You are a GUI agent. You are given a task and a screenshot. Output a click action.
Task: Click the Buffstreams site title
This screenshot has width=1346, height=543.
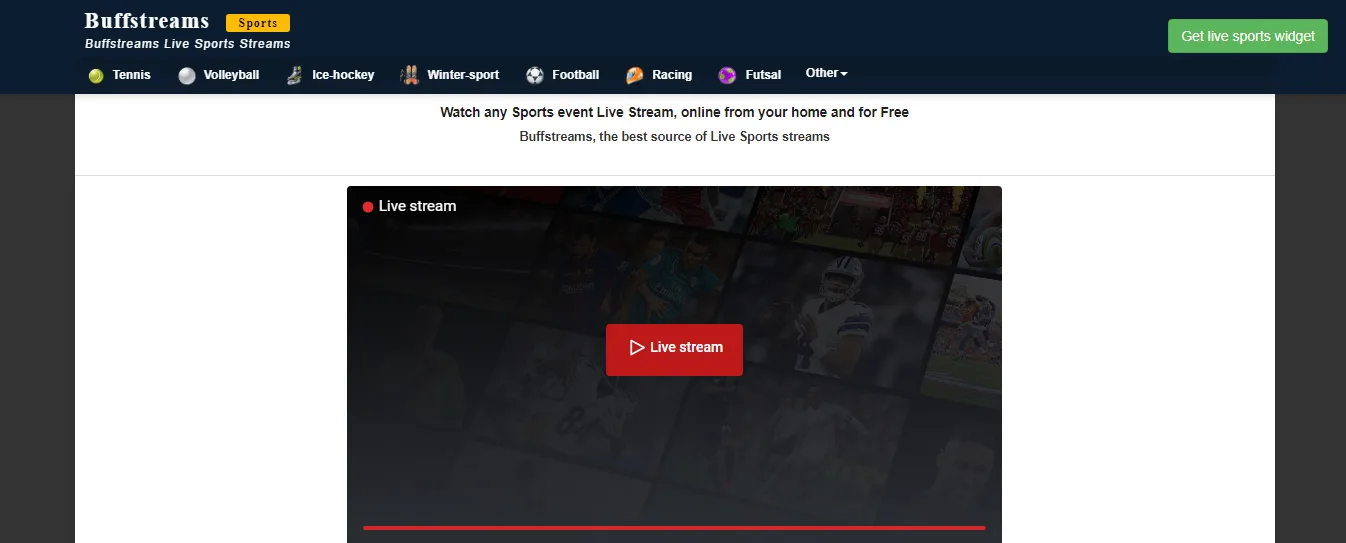coord(147,21)
